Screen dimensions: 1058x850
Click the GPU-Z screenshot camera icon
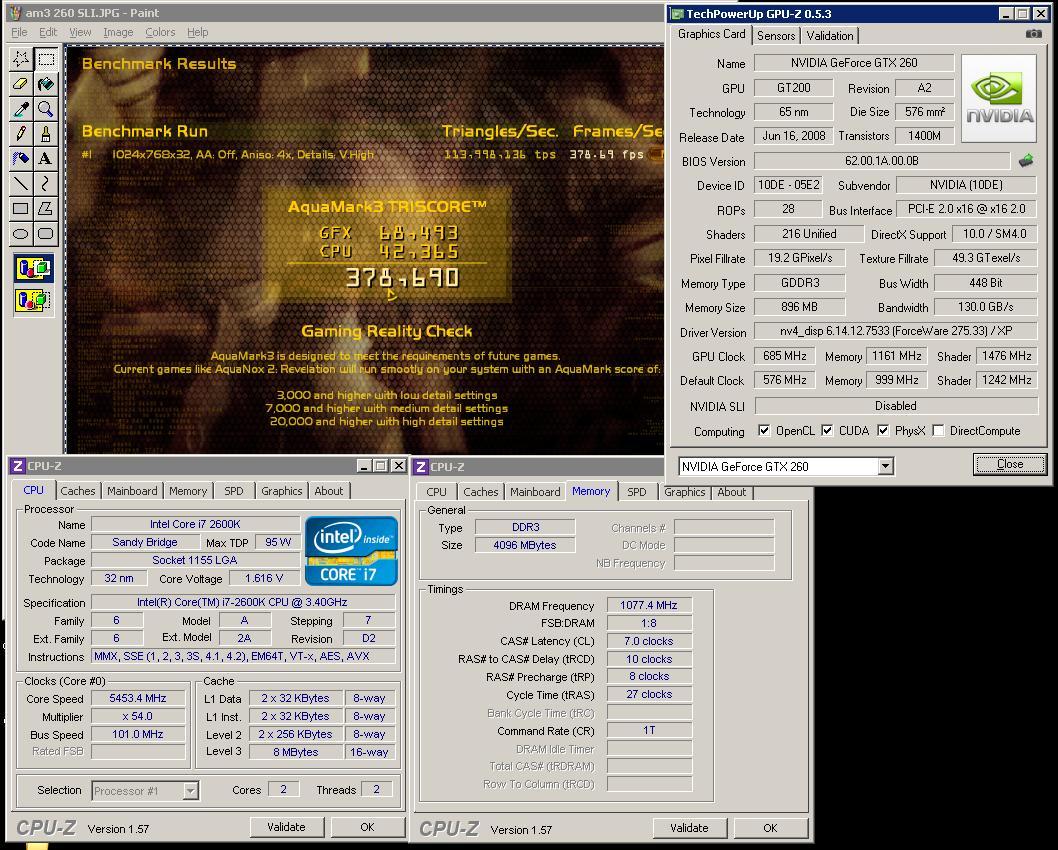tap(1034, 34)
